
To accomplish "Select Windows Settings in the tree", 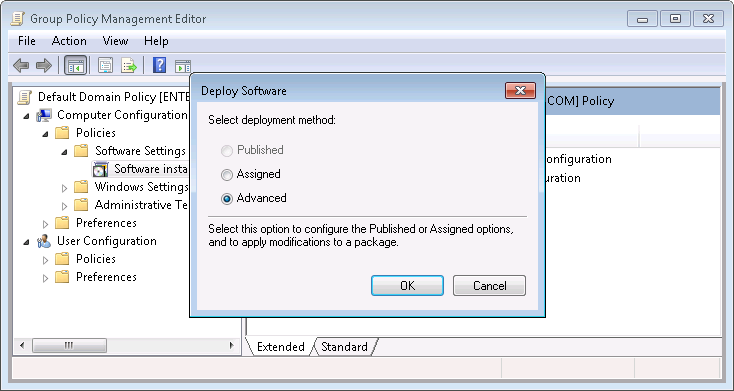I will (141, 187).
